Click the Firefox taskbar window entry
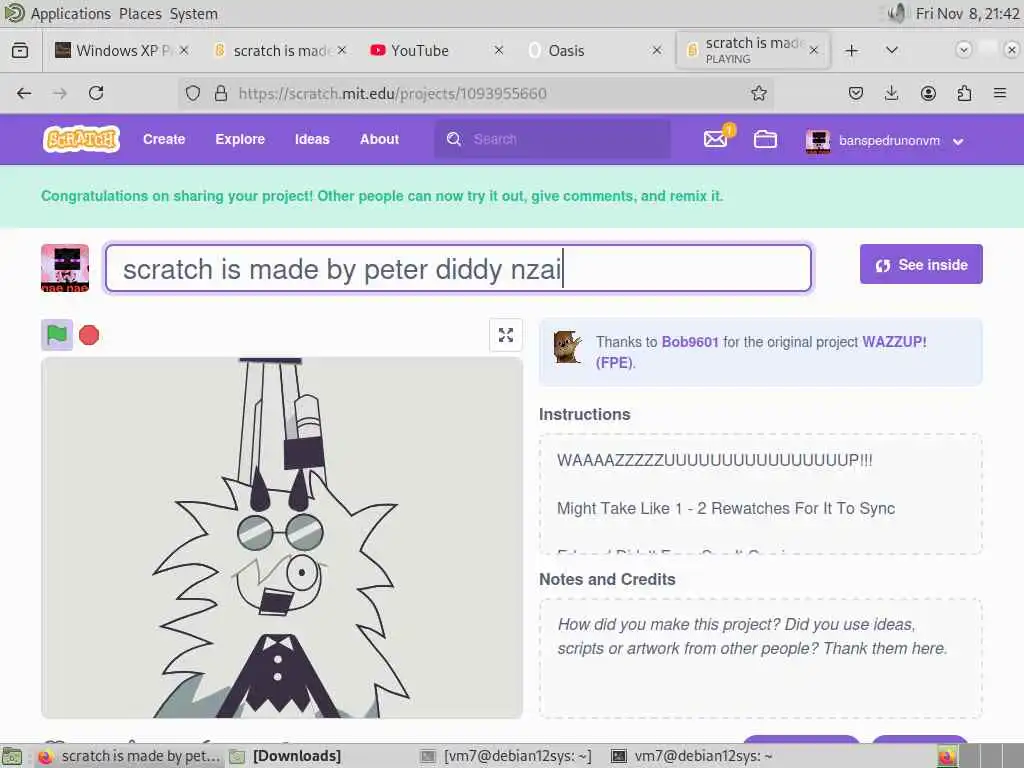The width and height of the screenshot is (1024, 768). tap(129, 756)
